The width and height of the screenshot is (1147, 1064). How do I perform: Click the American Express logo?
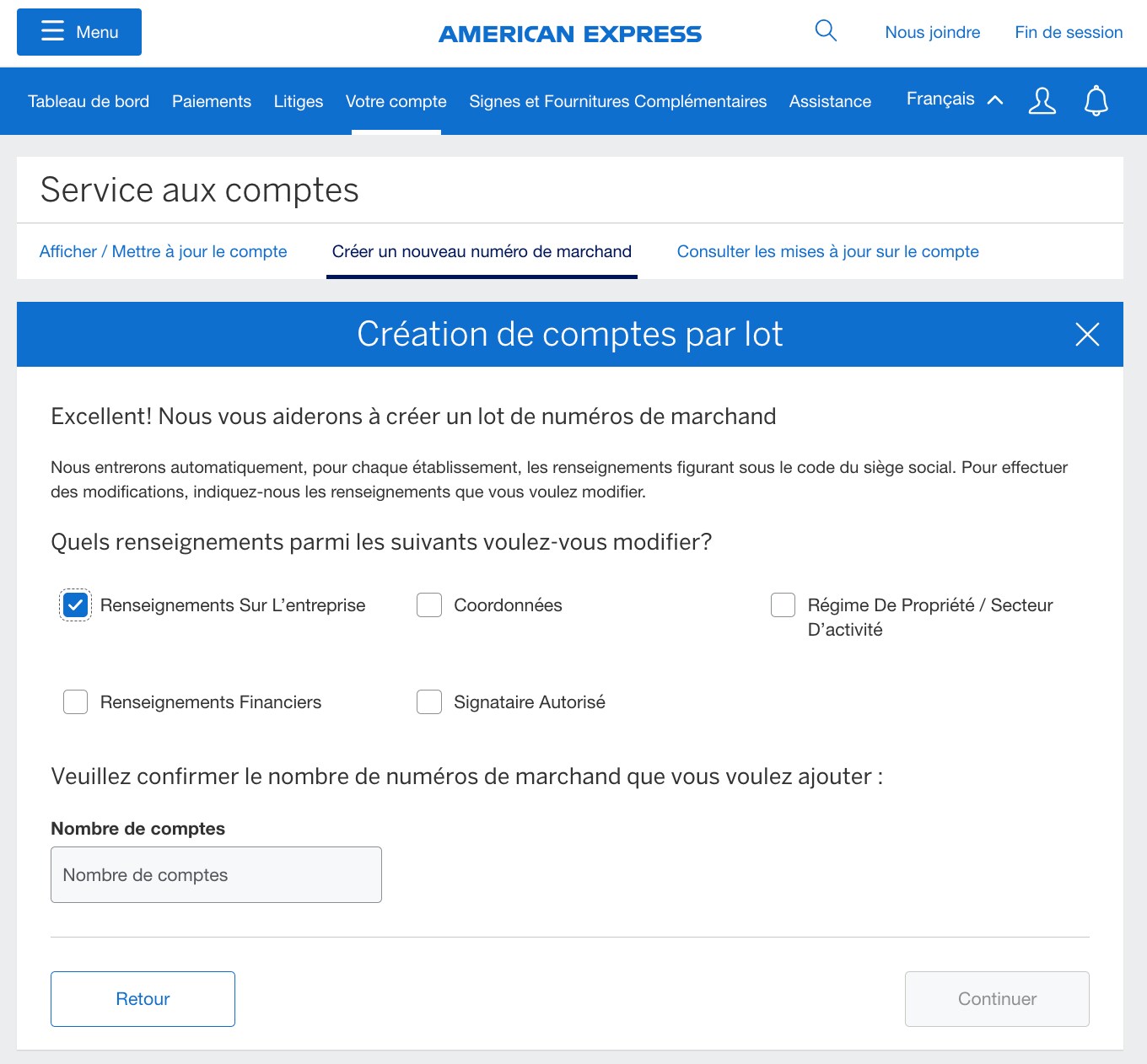[x=570, y=34]
